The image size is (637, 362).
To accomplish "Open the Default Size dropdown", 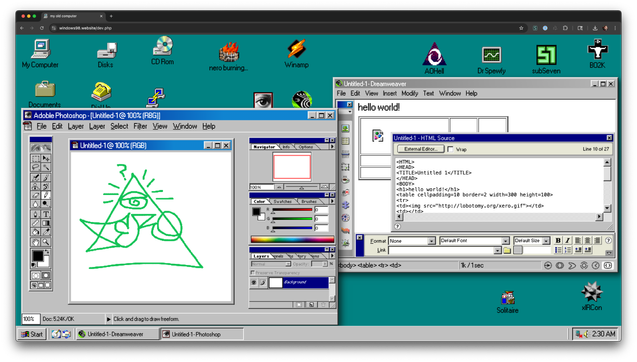I will [x=546, y=241].
